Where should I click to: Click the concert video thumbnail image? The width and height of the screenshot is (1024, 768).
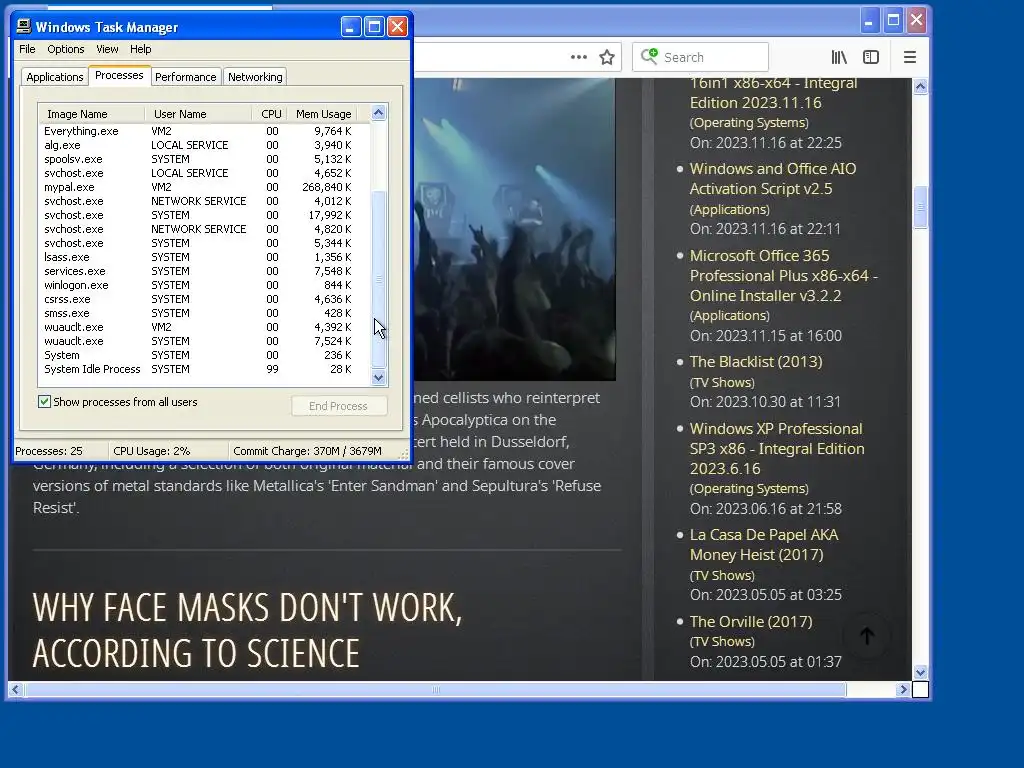click(x=515, y=229)
